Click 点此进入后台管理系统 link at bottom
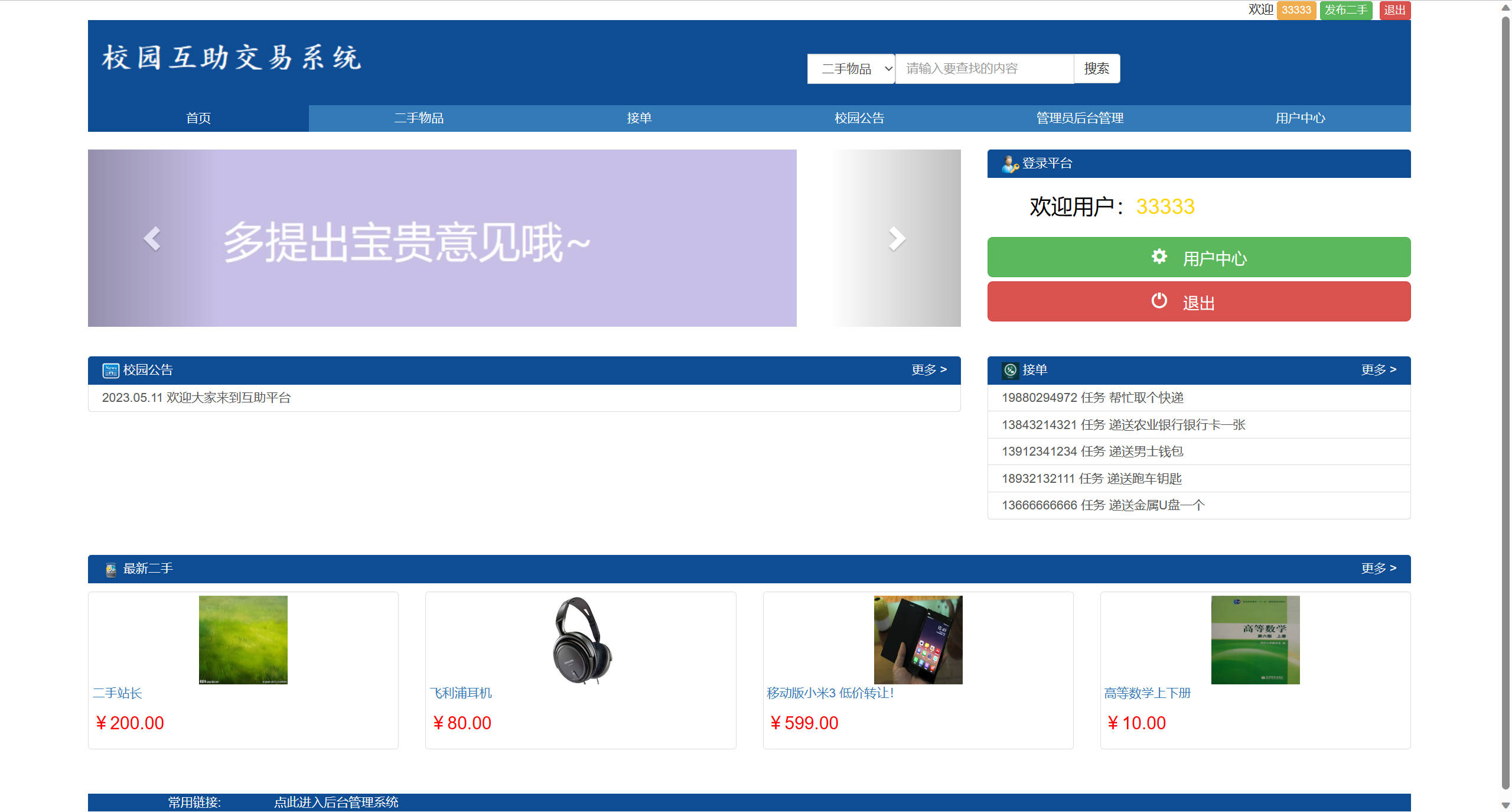Image resolution: width=1512 pixels, height=812 pixels. pos(336,802)
